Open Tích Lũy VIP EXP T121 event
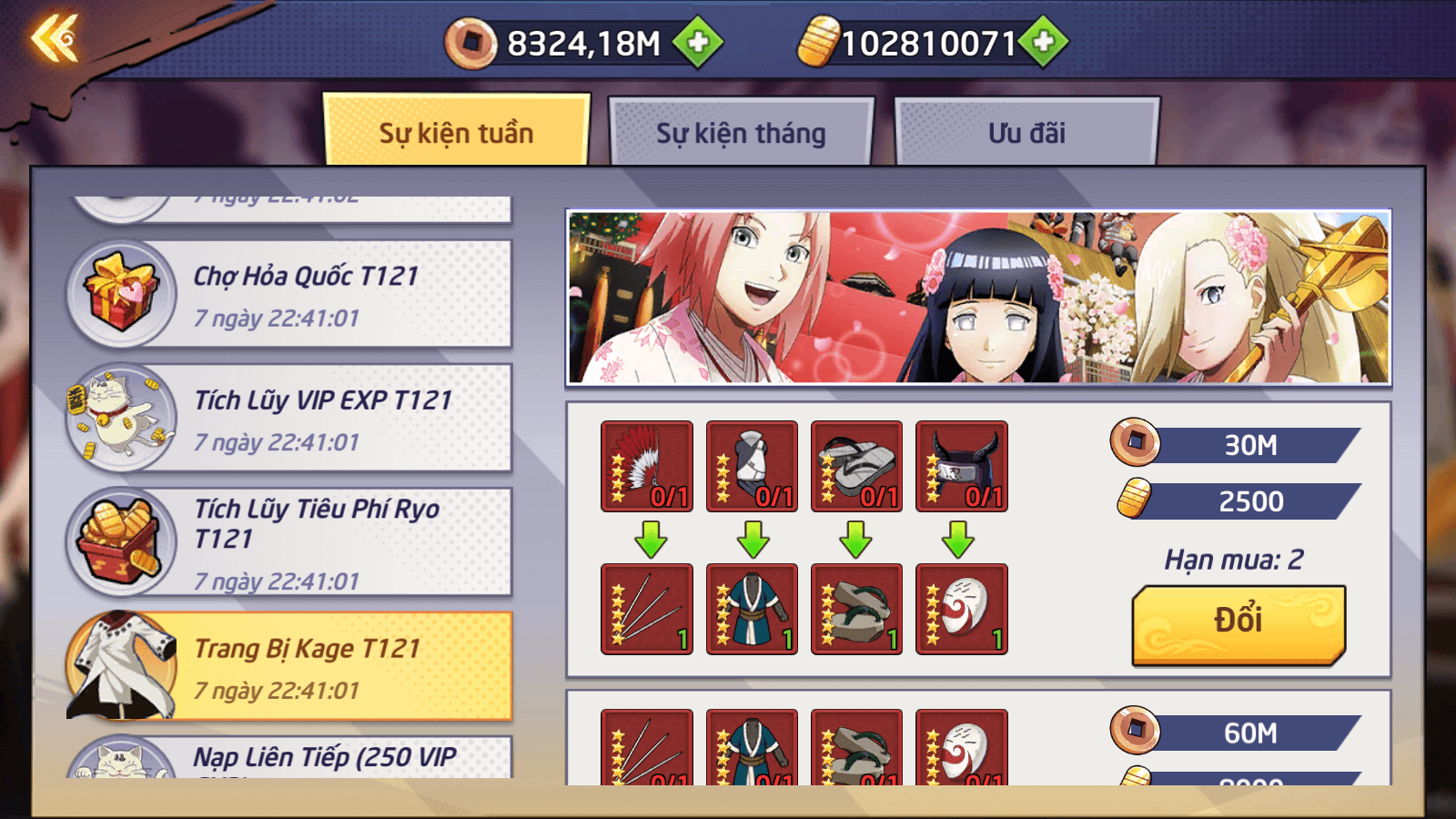 tap(289, 418)
